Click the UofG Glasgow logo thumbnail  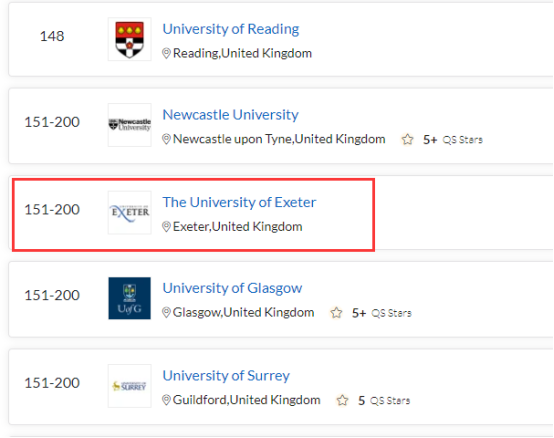click(x=130, y=298)
